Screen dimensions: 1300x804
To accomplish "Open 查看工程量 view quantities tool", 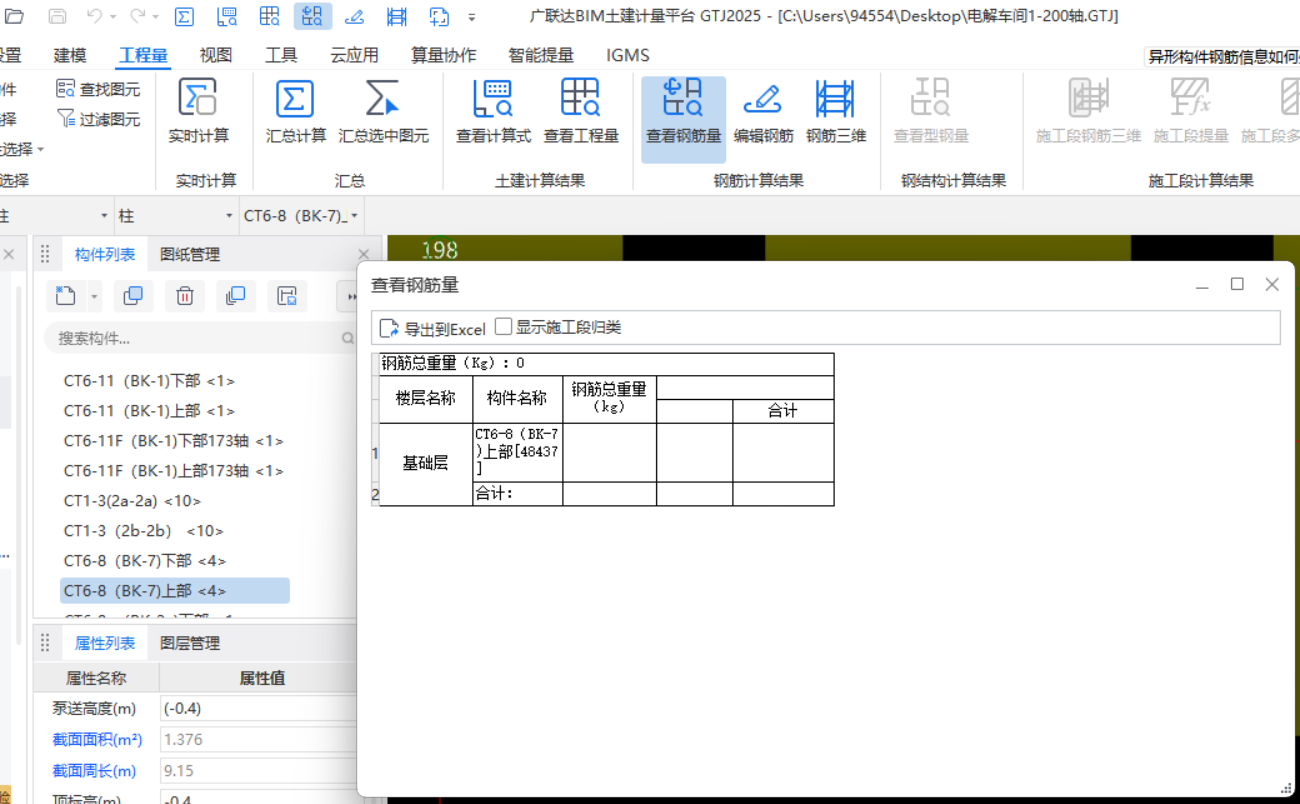I will pos(581,112).
